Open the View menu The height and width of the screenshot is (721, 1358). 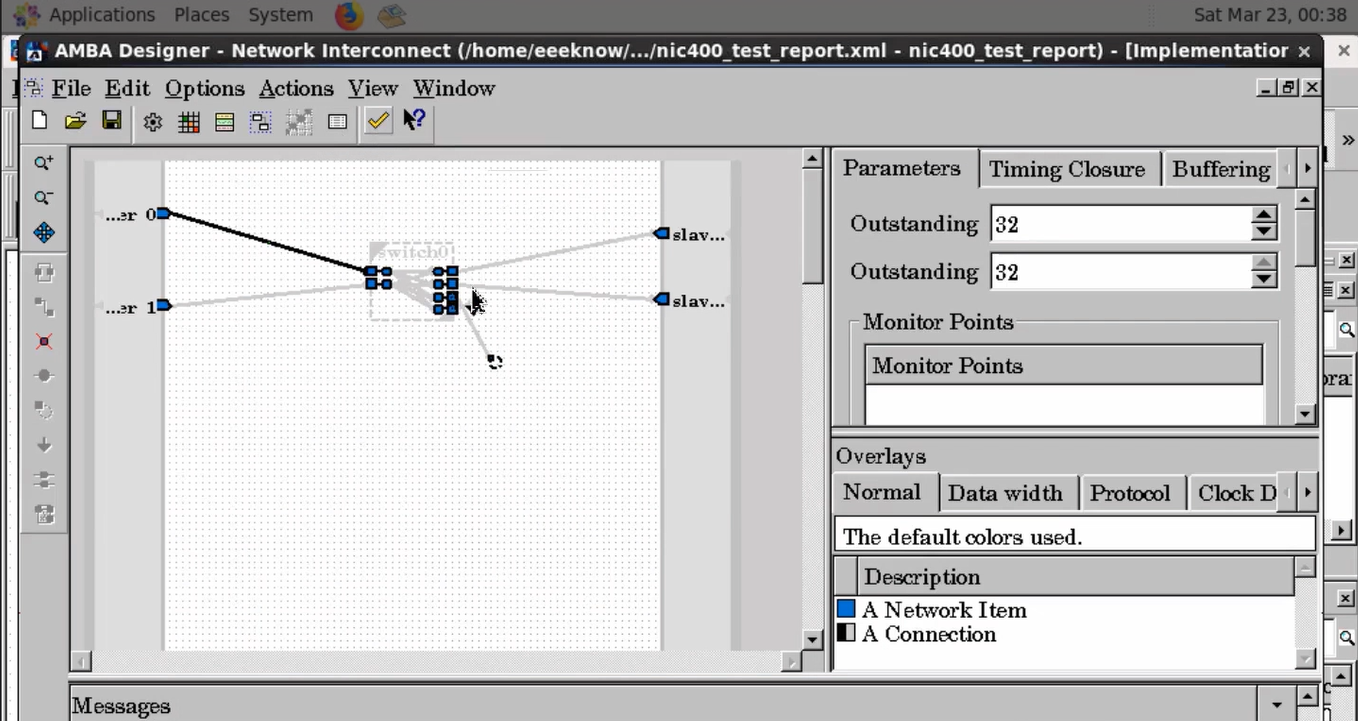[x=373, y=88]
